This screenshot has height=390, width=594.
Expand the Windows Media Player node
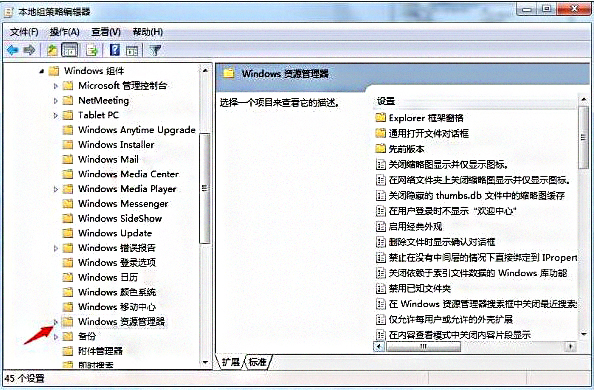coord(56,189)
